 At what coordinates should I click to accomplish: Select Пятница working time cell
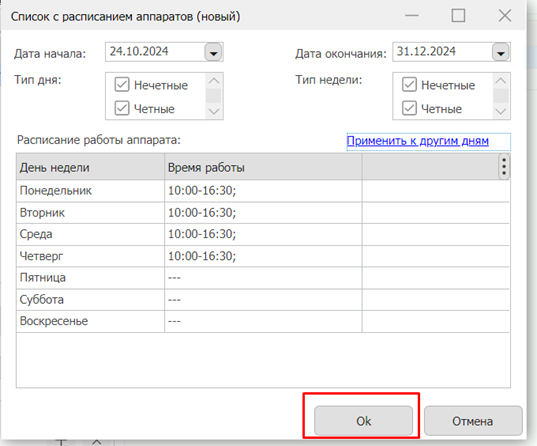point(263,278)
